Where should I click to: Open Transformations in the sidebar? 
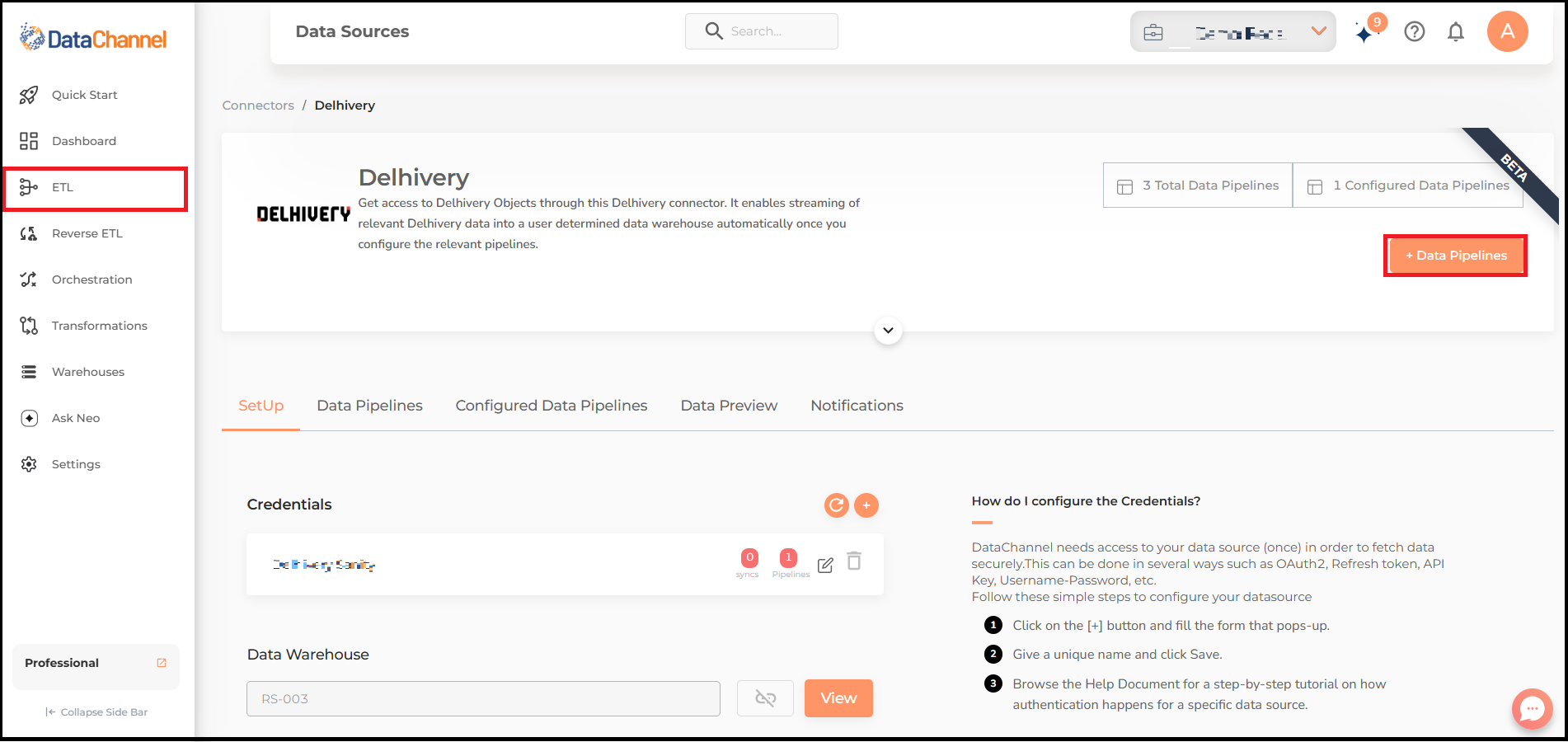[99, 326]
